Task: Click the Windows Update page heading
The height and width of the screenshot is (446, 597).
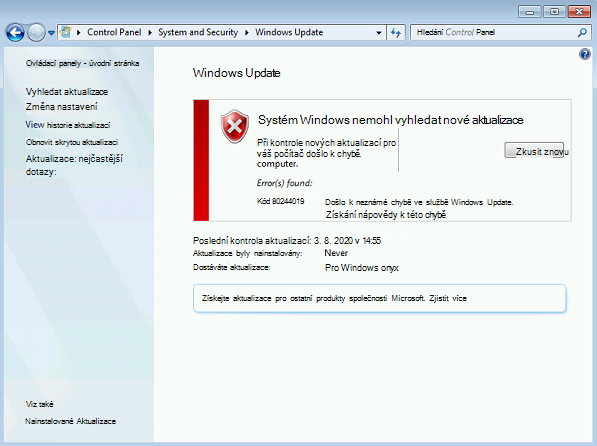Action: point(236,73)
